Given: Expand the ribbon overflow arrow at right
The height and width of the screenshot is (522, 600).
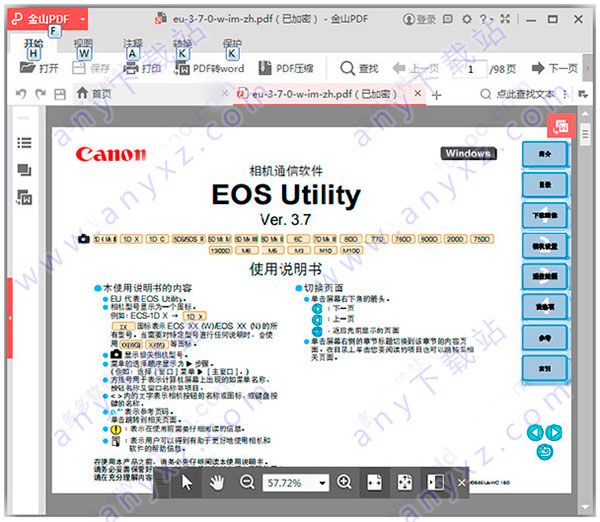Looking at the screenshot, I should [588, 68].
